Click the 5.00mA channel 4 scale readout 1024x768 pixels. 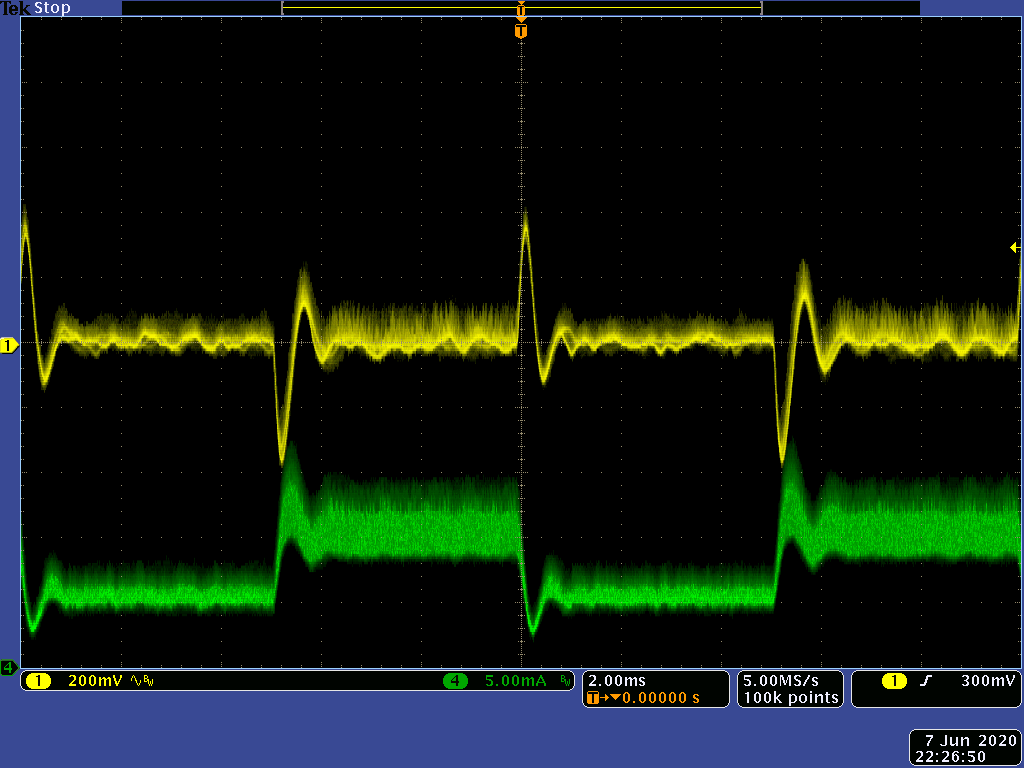(x=515, y=681)
